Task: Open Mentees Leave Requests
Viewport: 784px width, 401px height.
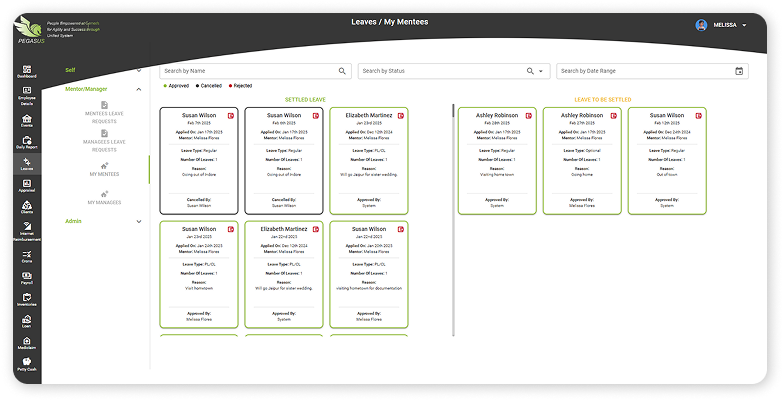Action: (104, 113)
